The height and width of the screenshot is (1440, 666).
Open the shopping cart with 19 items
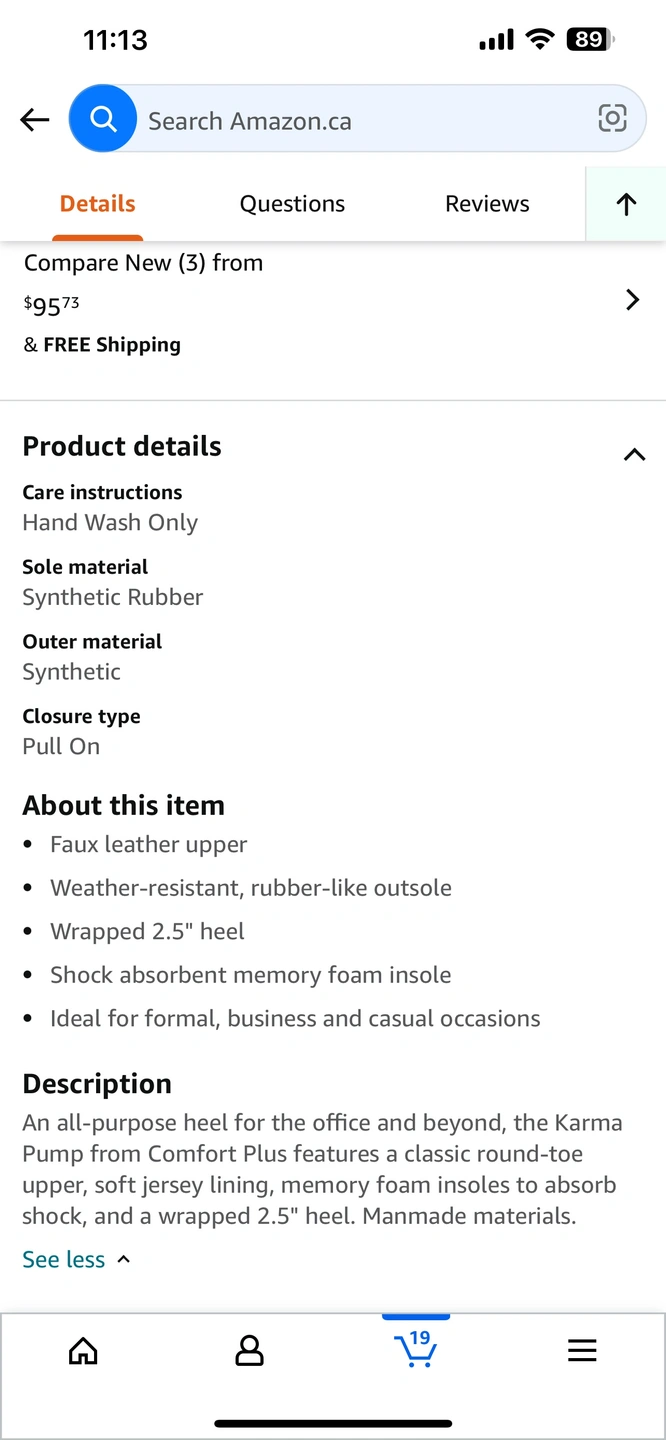click(416, 1349)
